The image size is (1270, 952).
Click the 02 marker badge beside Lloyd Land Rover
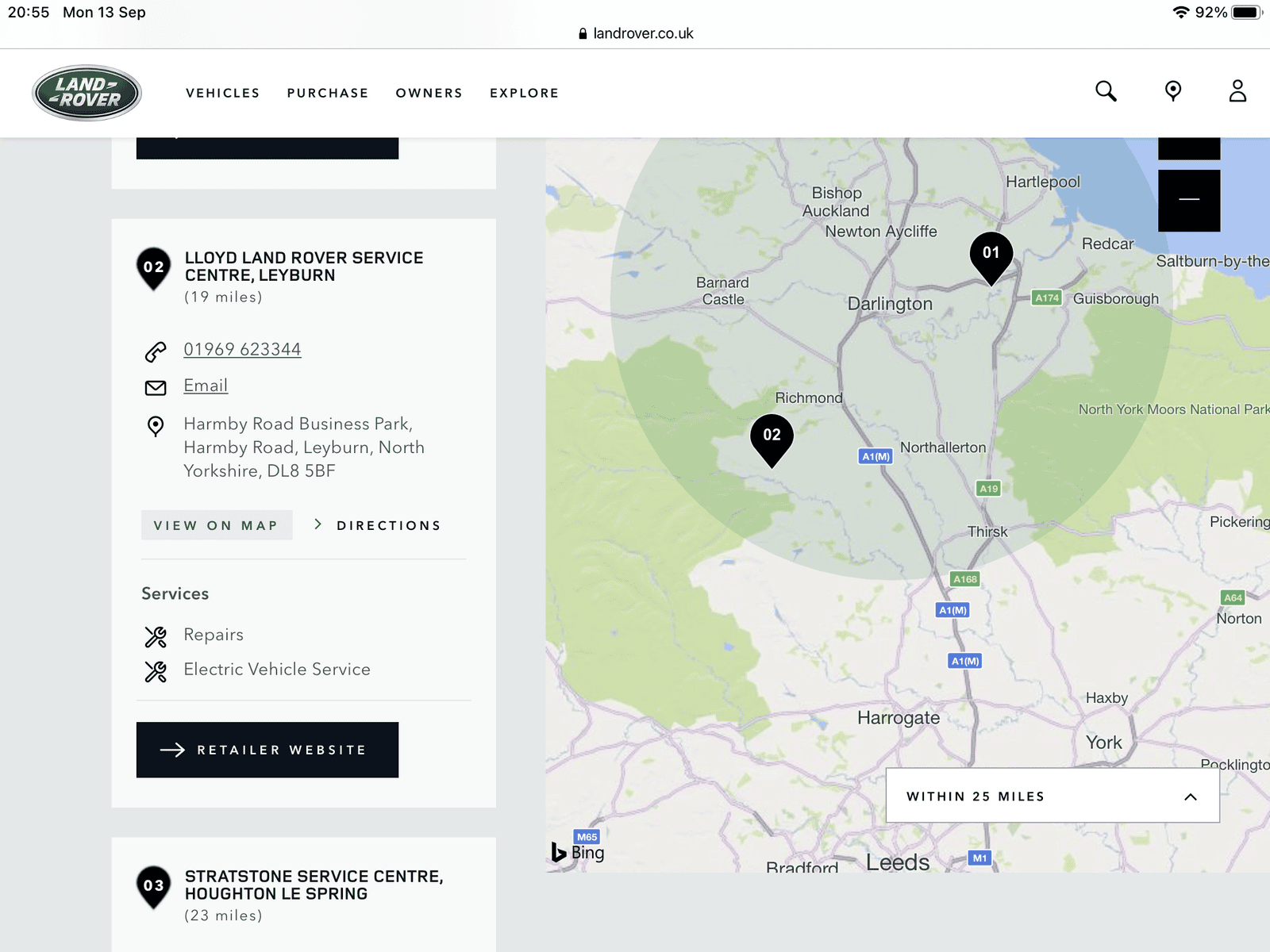coord(154,268)
